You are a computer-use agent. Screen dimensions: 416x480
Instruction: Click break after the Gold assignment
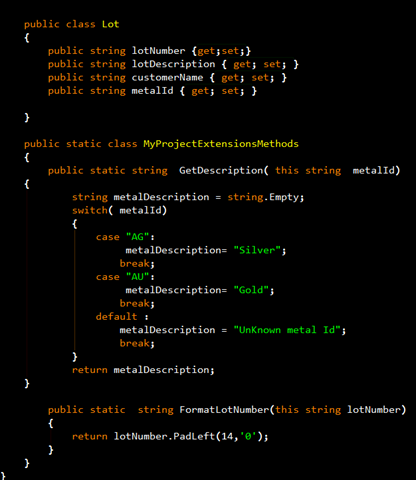click(135, 303)
